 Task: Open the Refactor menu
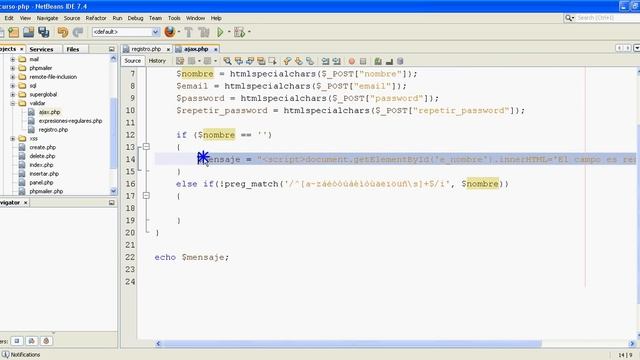pos(96,18)
